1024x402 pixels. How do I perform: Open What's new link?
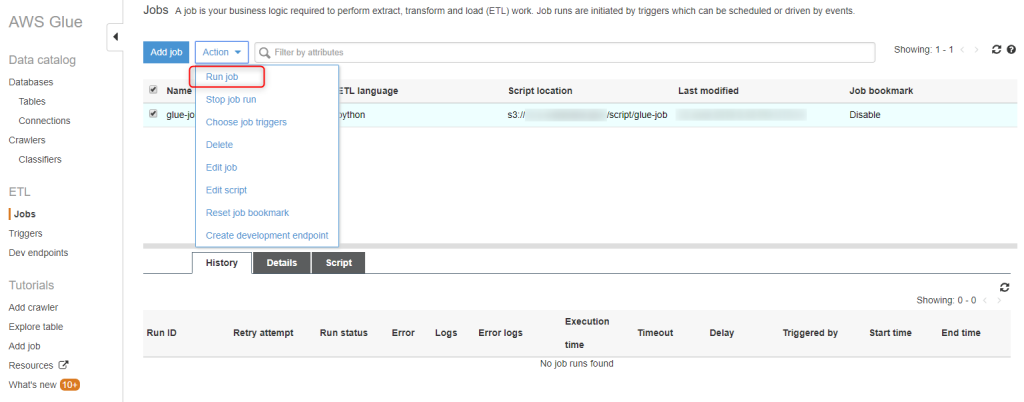(x=33, y=385)
